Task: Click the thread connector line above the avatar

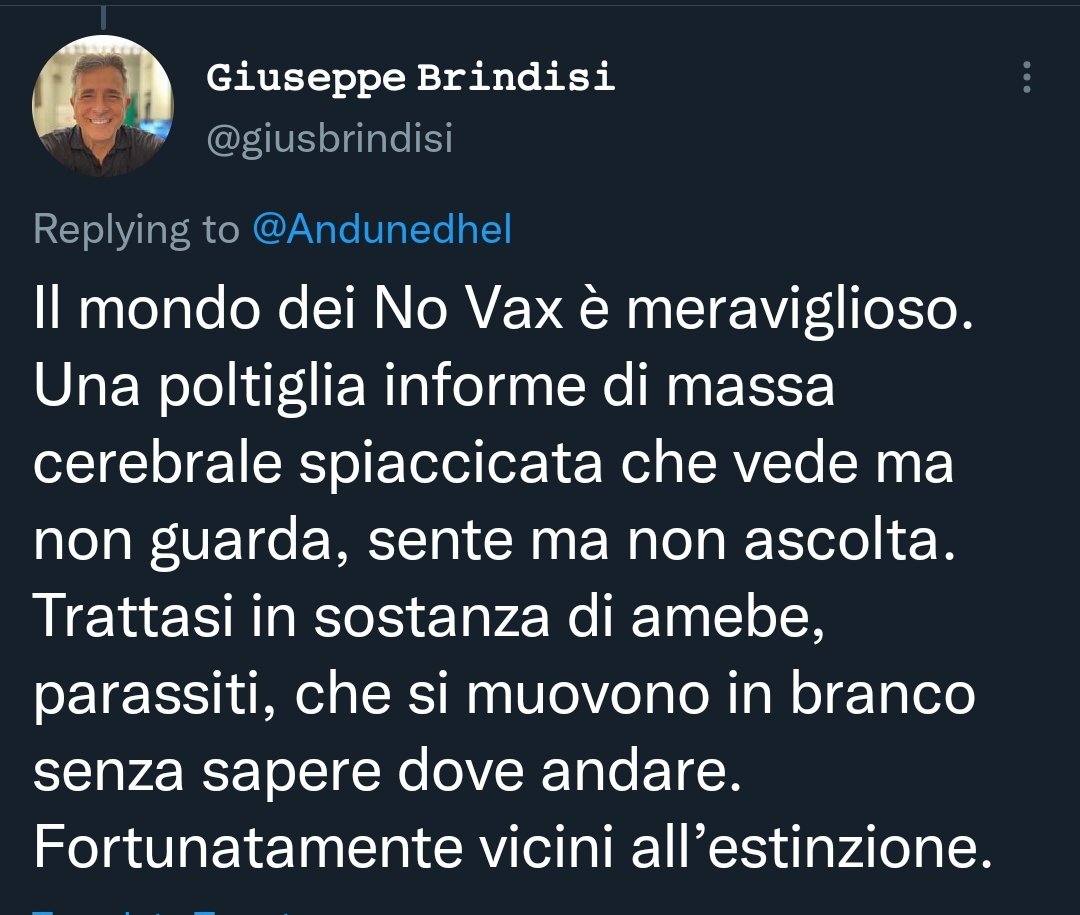Action: pos(103,16)
